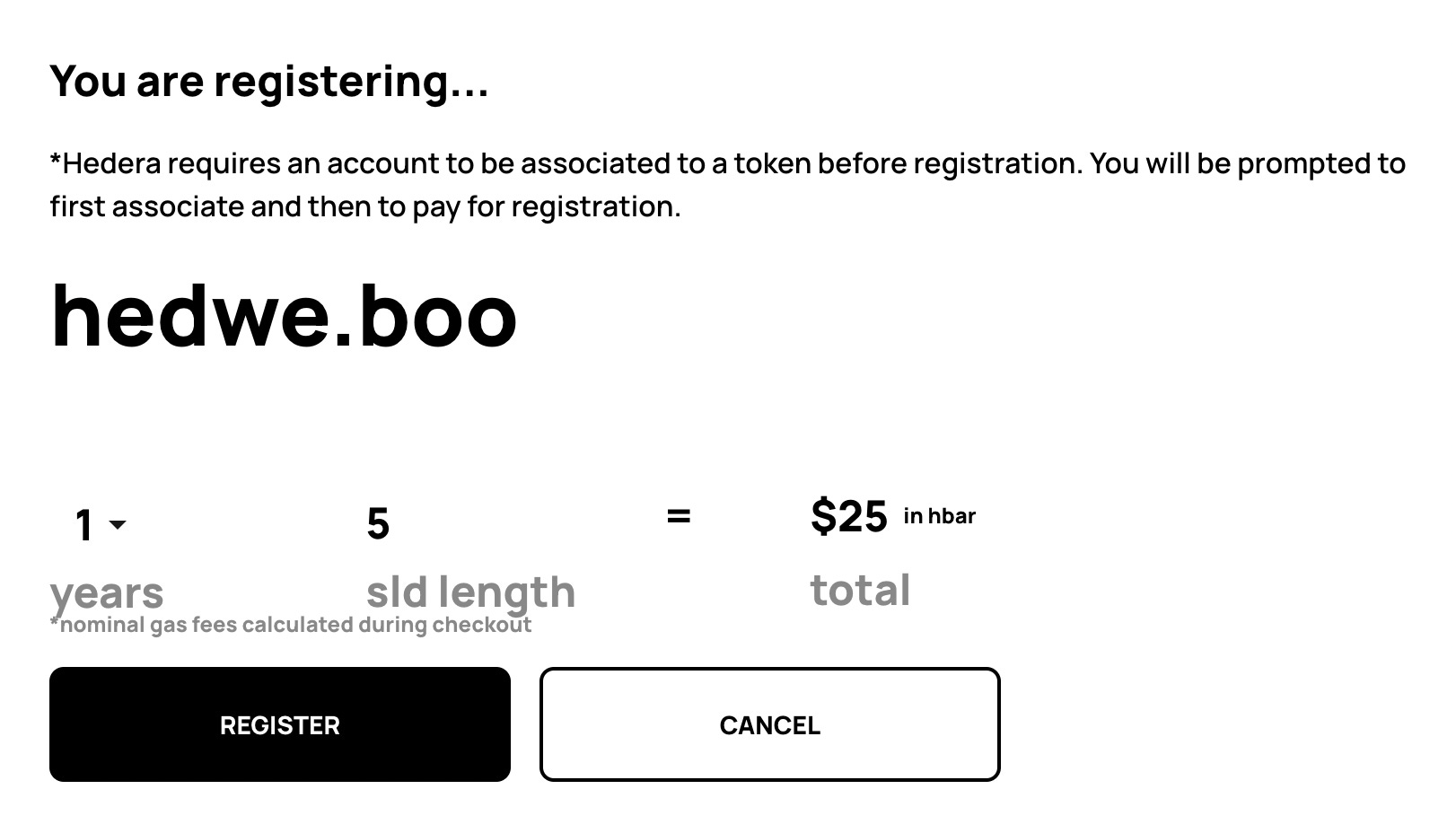Click the $25 total price
The width and height of the screenshot is (1456, 833).
(848, 516)
